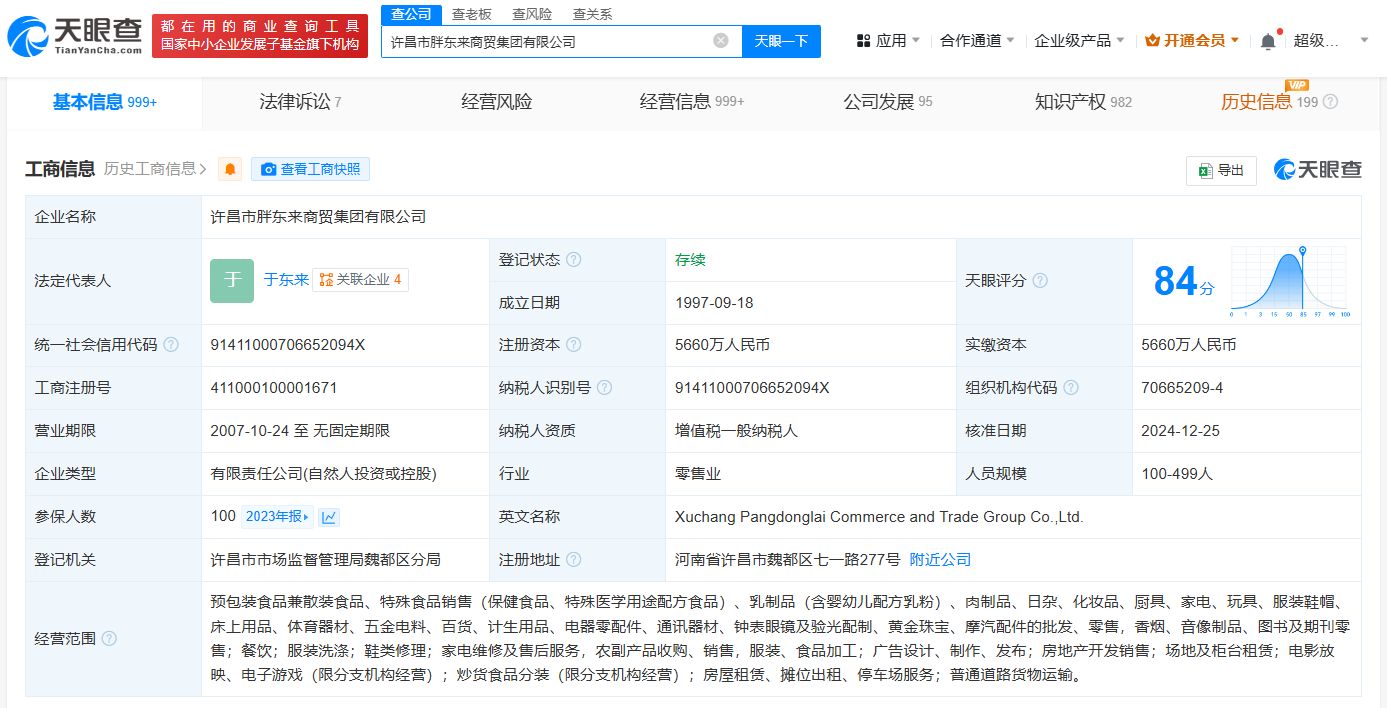
Task: Click the 导出 export button
Action: (x=1221, y=170)
